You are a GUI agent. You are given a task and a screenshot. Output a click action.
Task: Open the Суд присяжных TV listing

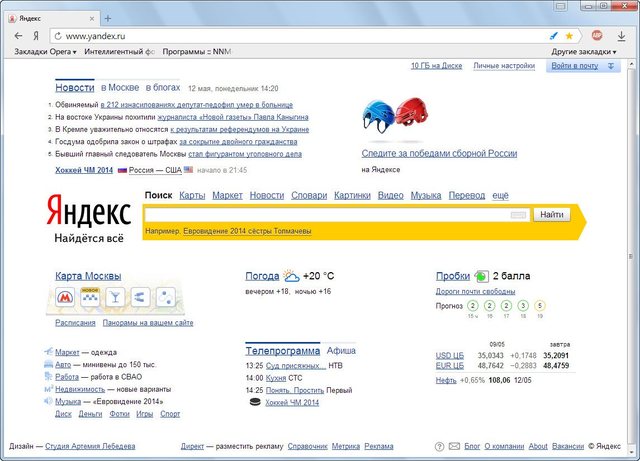point(296,365)
